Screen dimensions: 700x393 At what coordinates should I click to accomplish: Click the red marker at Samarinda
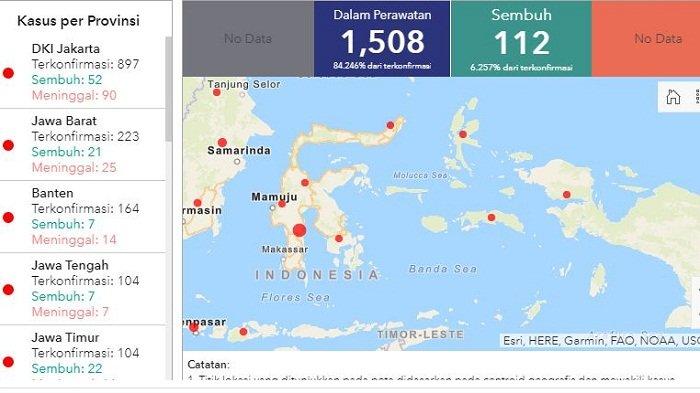click(x=222, y=142)
